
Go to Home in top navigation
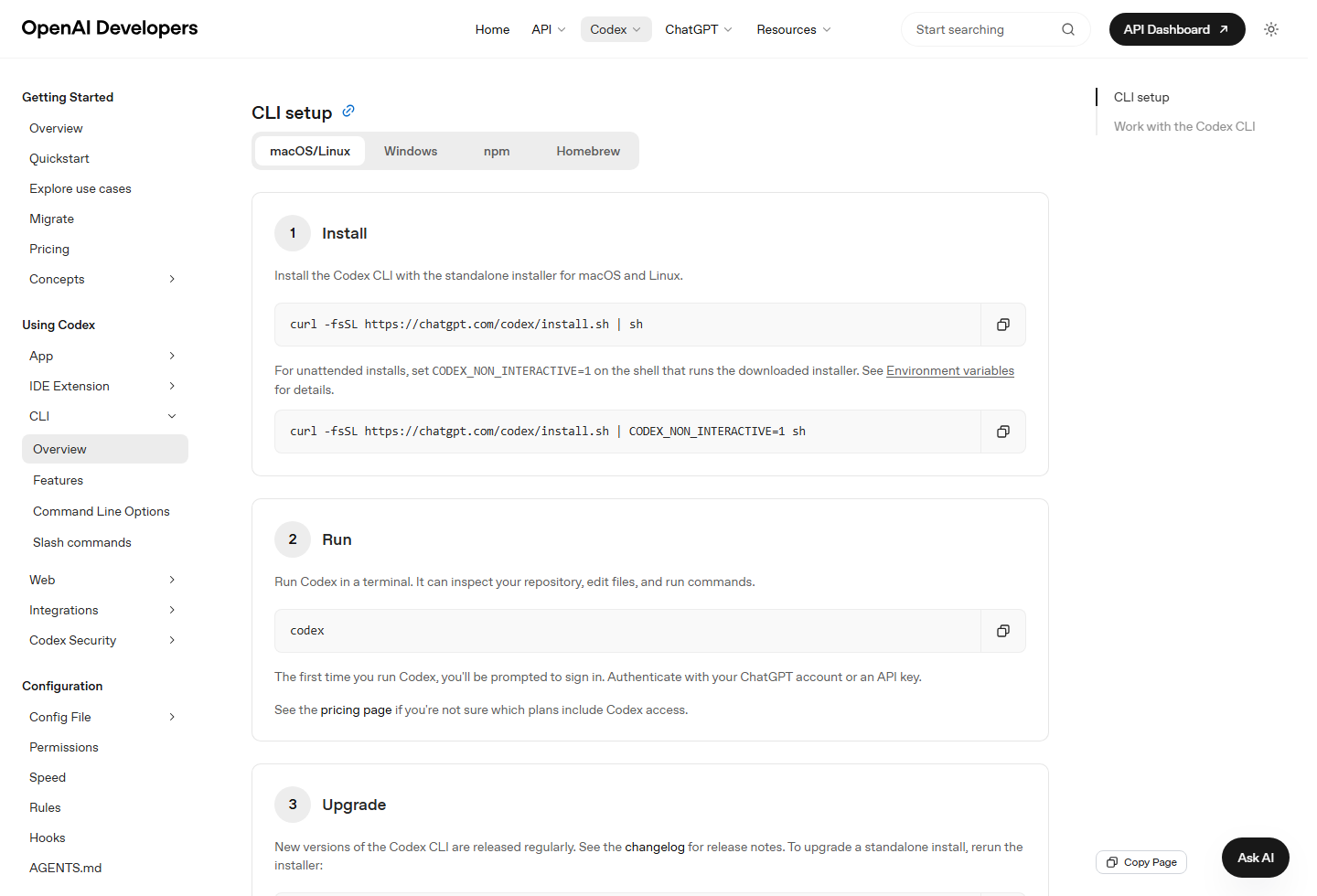point(492,29)
